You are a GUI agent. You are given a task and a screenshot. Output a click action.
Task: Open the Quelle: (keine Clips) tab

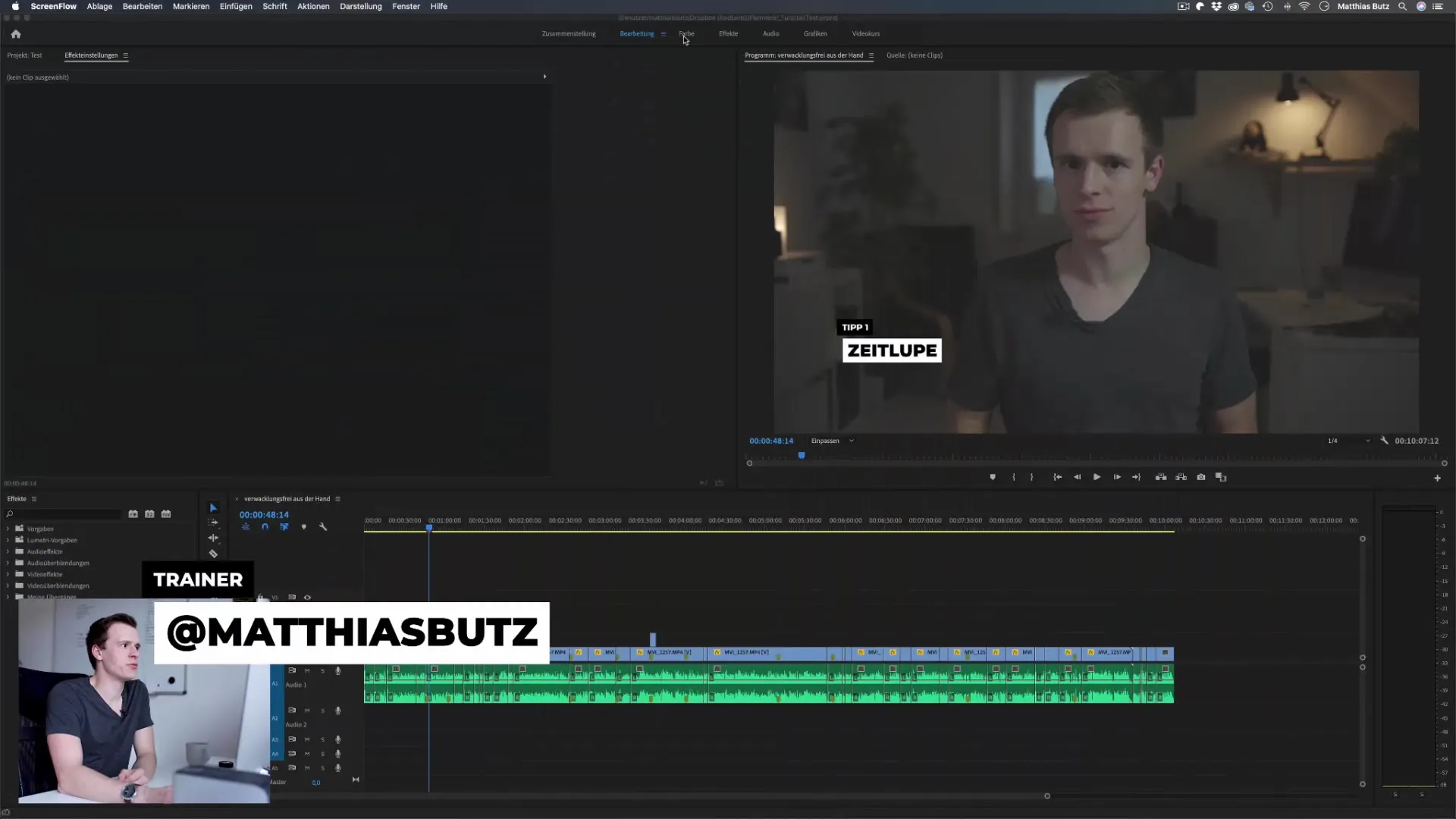(x=915, y=55)
